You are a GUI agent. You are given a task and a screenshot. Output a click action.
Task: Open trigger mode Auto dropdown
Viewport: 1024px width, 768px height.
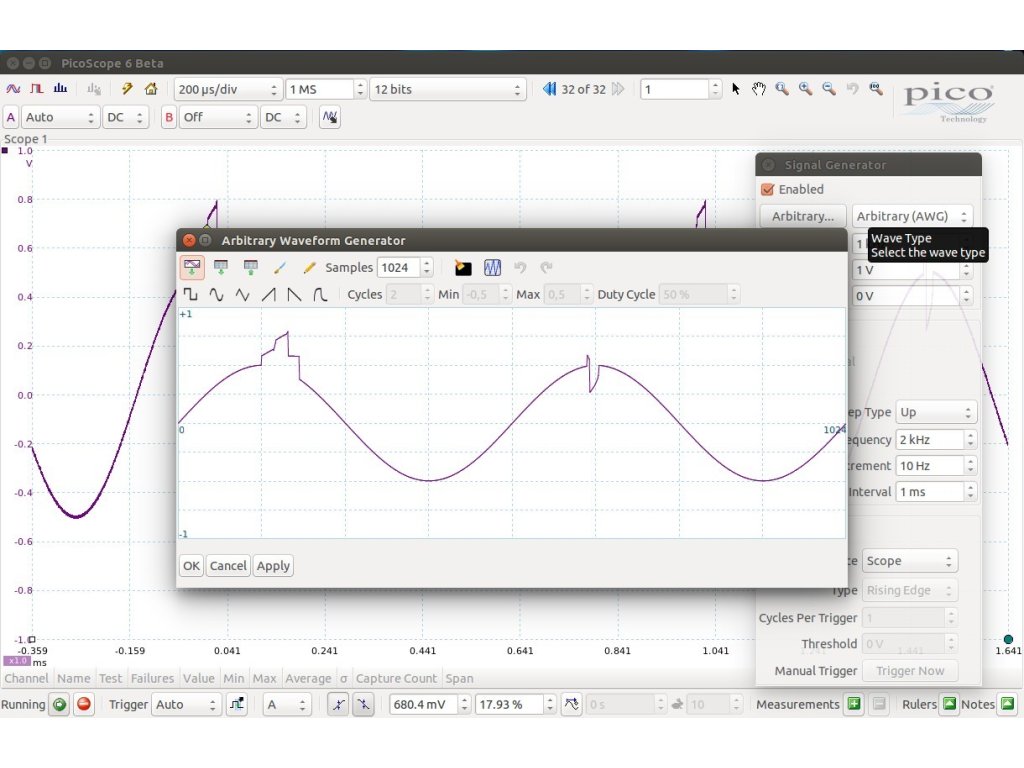coord(186,705)
